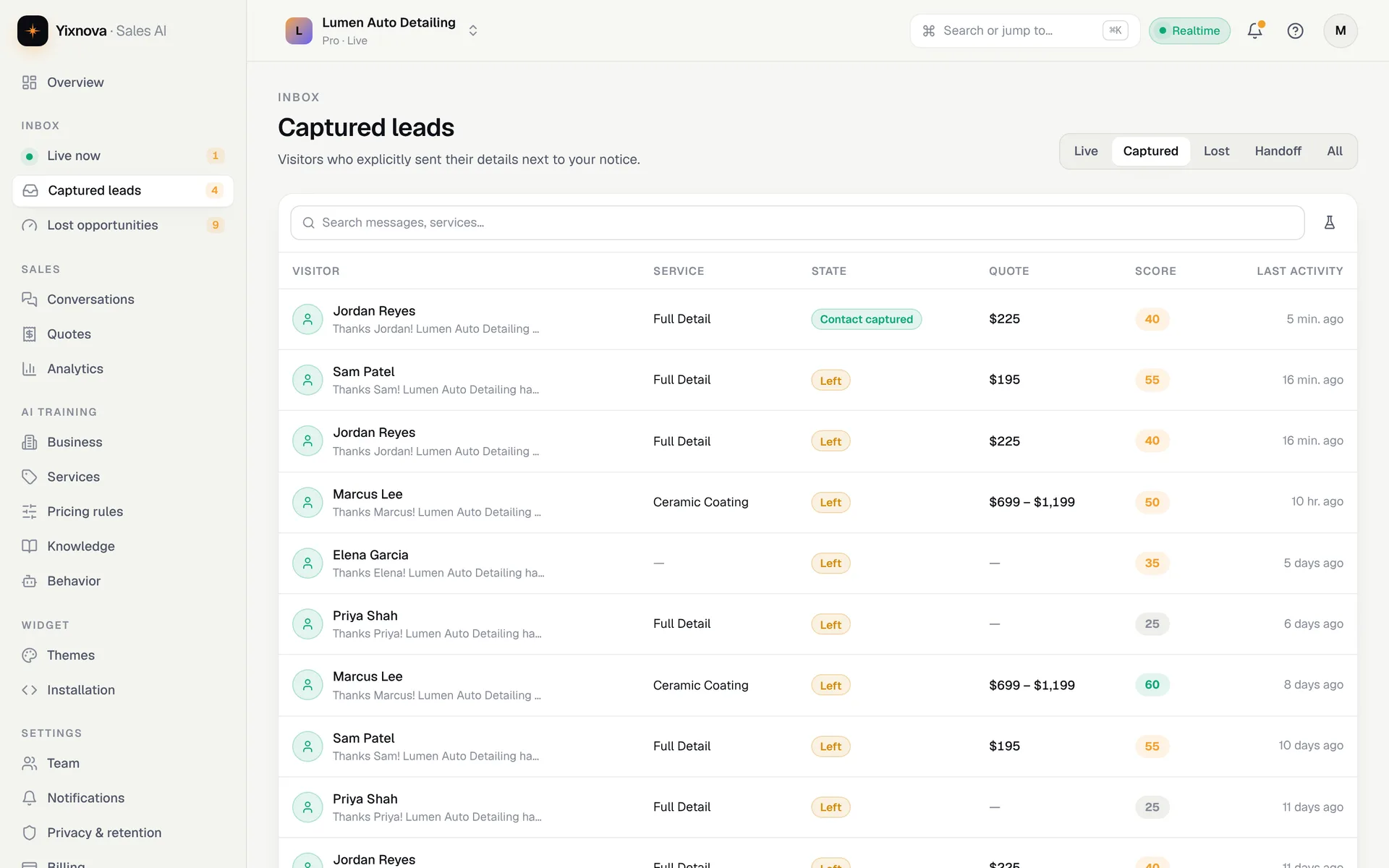Go to Overview page
This screenshot has width=1389, height=868.
tap(123, 82)
